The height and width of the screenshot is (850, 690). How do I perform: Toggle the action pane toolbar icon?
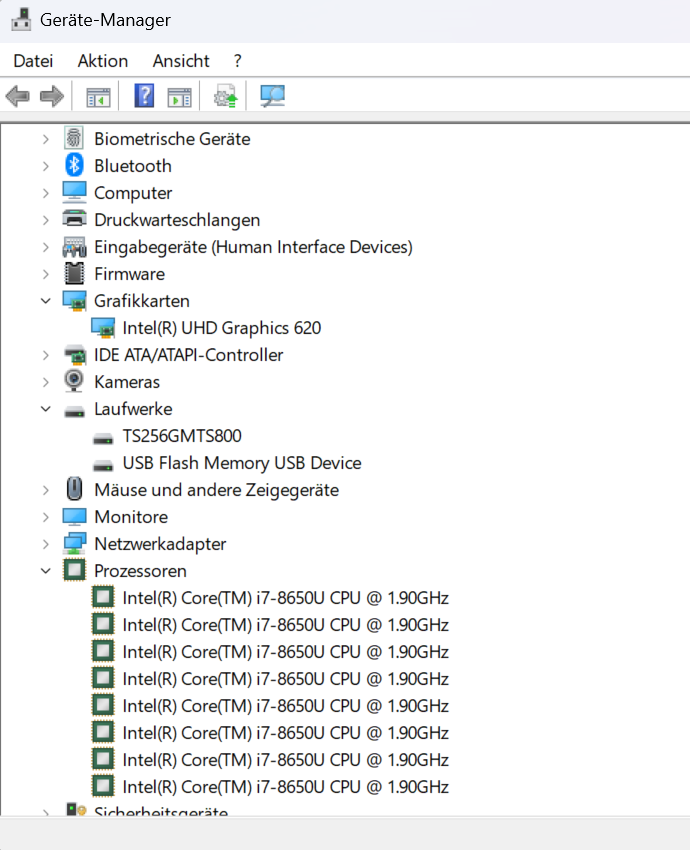pyautogui.click(x=179, y=97)
